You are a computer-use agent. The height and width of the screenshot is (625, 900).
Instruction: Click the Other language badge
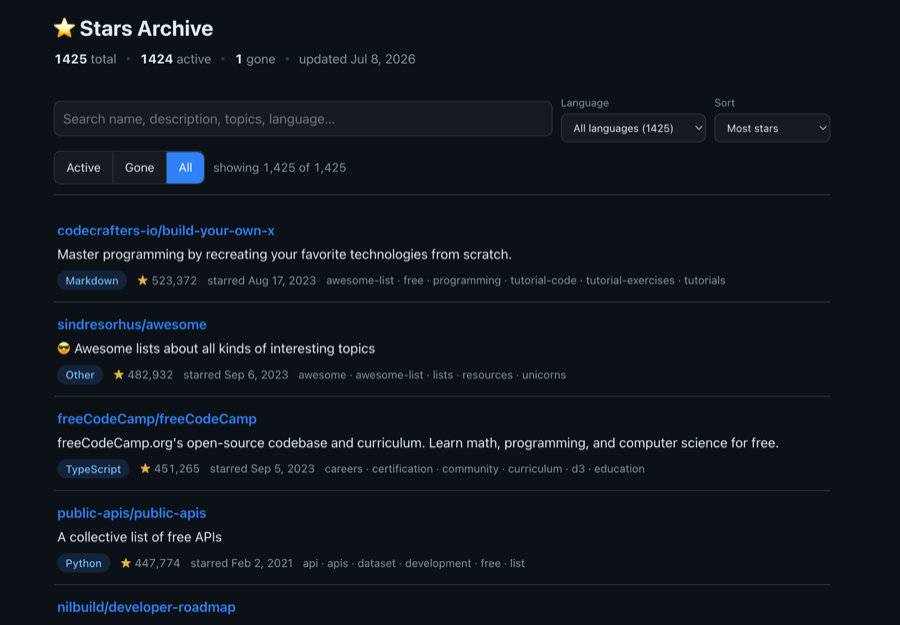click(x=80, y=374)
